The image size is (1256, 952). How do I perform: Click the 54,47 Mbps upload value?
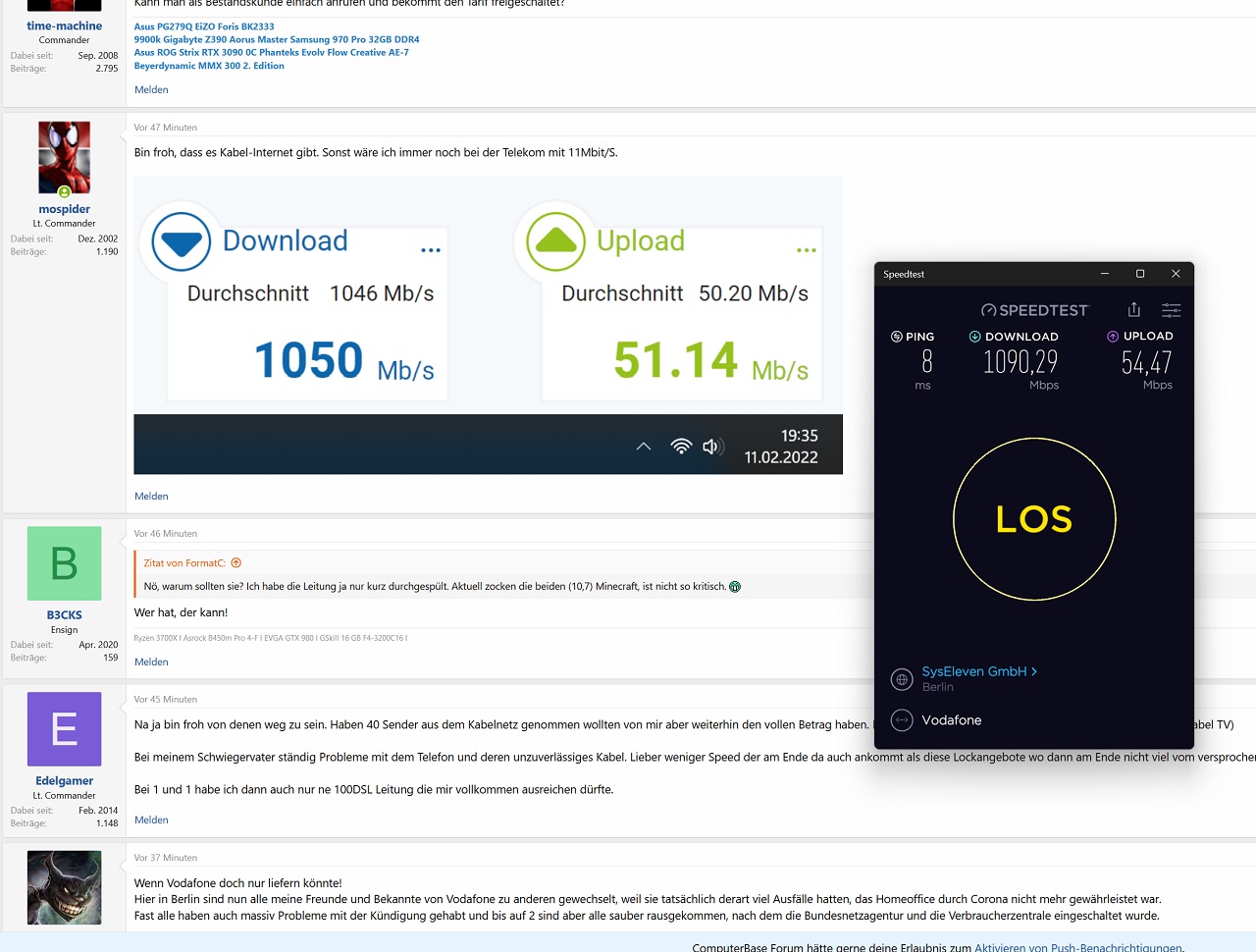coord(1146,363)
